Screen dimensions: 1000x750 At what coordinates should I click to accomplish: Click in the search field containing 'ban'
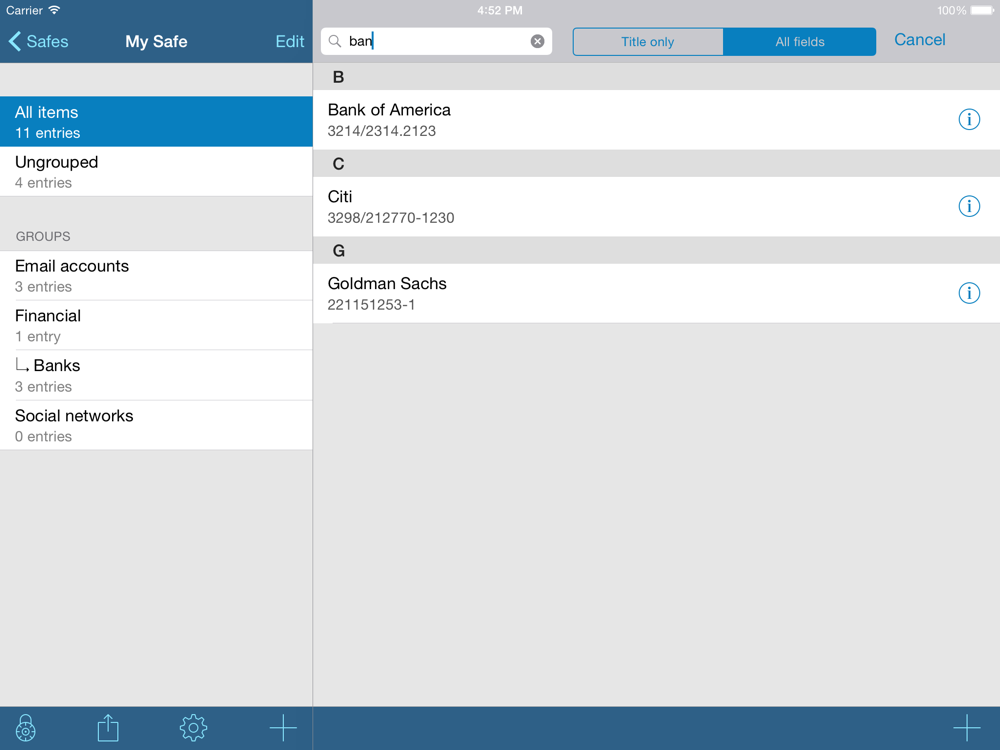click(436, 41)
